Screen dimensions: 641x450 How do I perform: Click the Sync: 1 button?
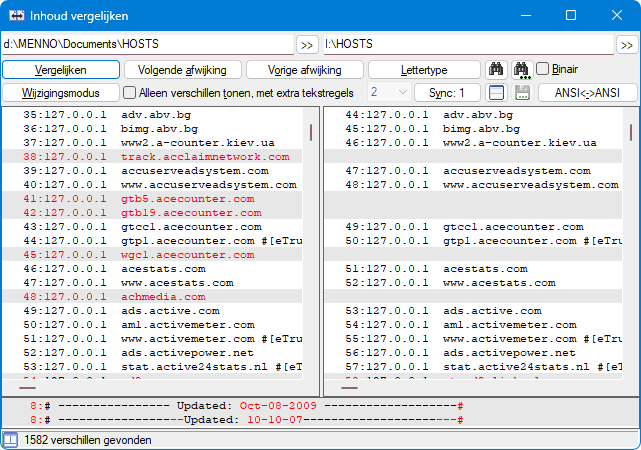[x=447, y=93]
